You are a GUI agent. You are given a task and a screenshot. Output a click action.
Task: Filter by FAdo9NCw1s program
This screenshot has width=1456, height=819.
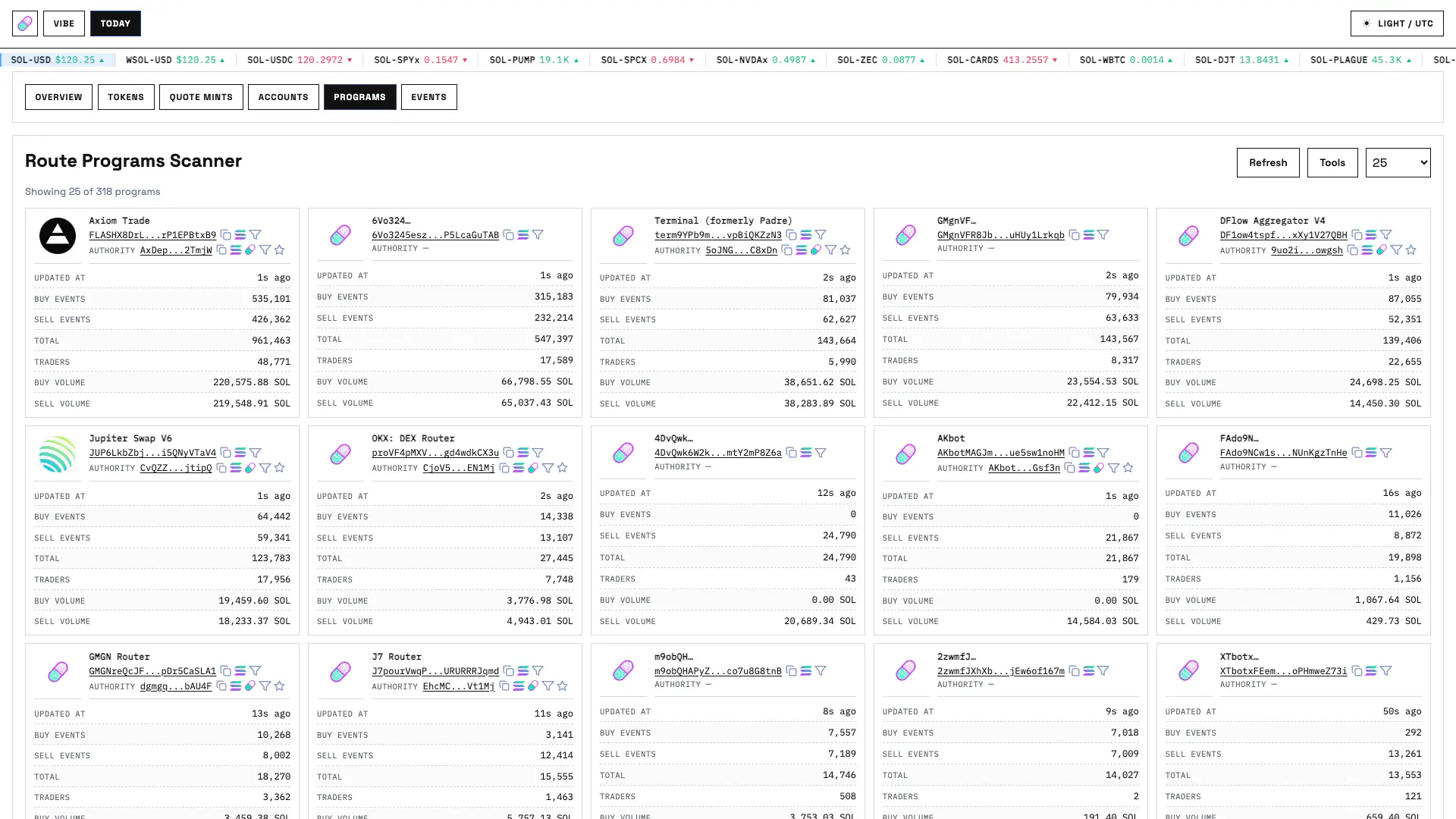click(1386, 453)
